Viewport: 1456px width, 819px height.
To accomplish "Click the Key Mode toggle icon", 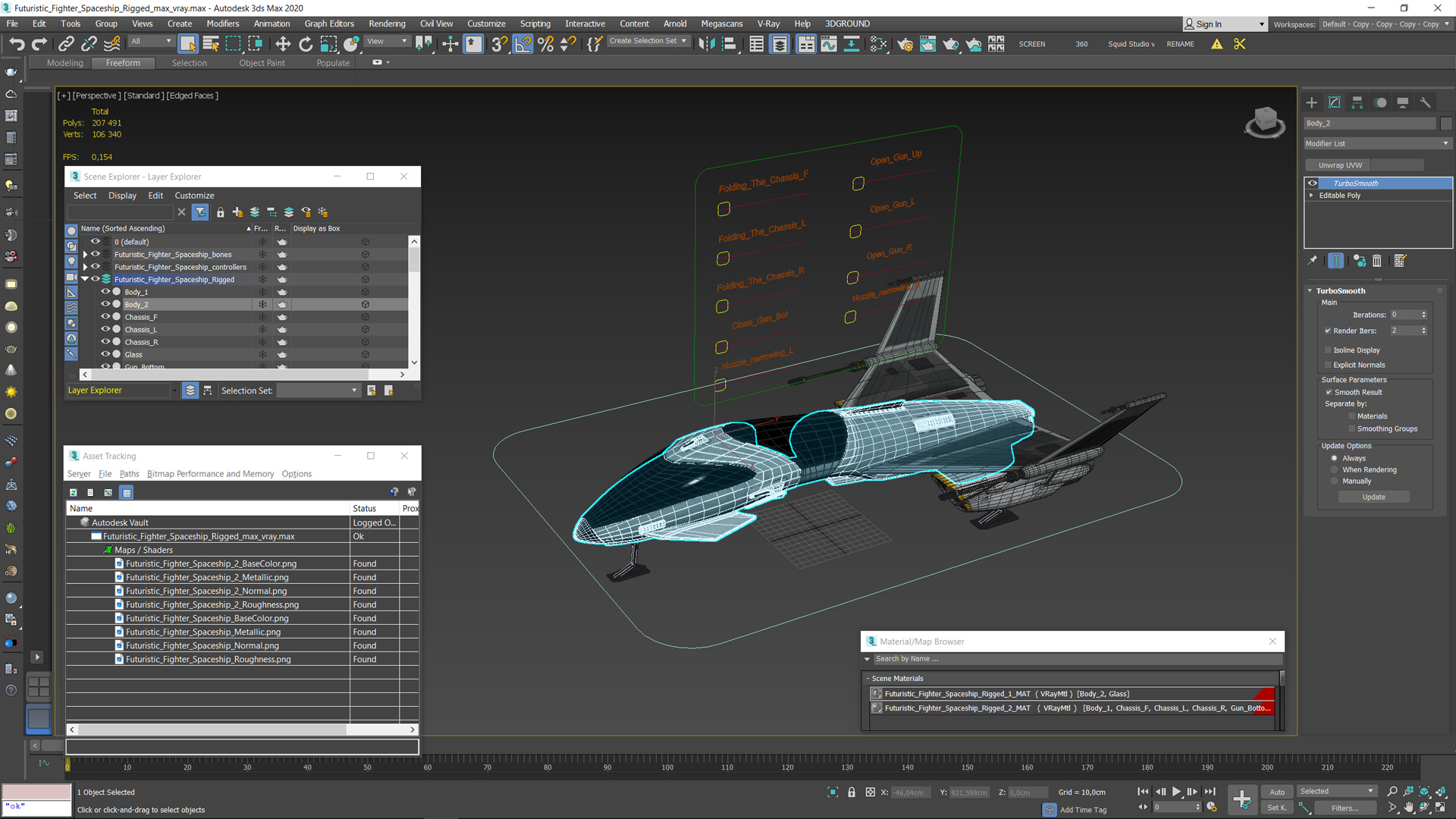I will click(1143, 807).
